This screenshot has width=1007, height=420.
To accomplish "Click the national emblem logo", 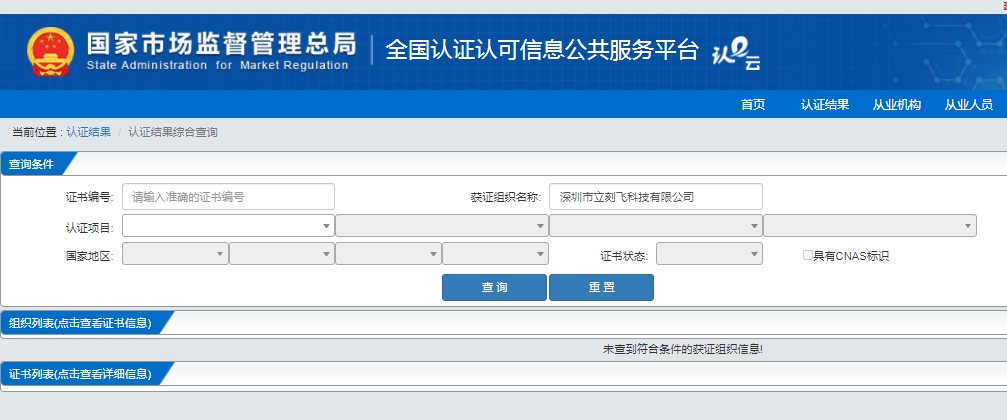I will pyautogui.click(x=51, y=52).
